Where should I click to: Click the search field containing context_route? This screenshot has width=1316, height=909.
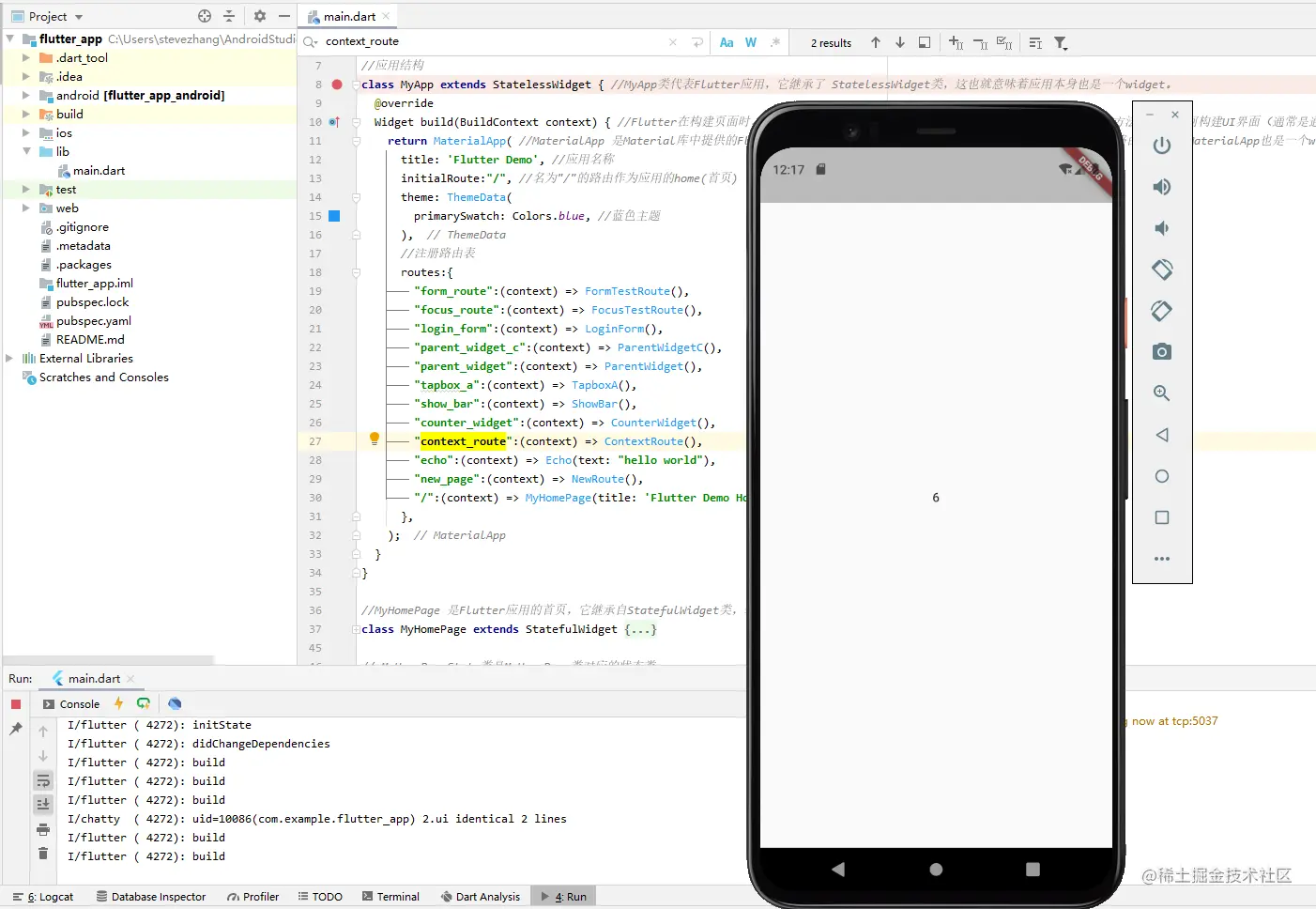pos(495,41)
